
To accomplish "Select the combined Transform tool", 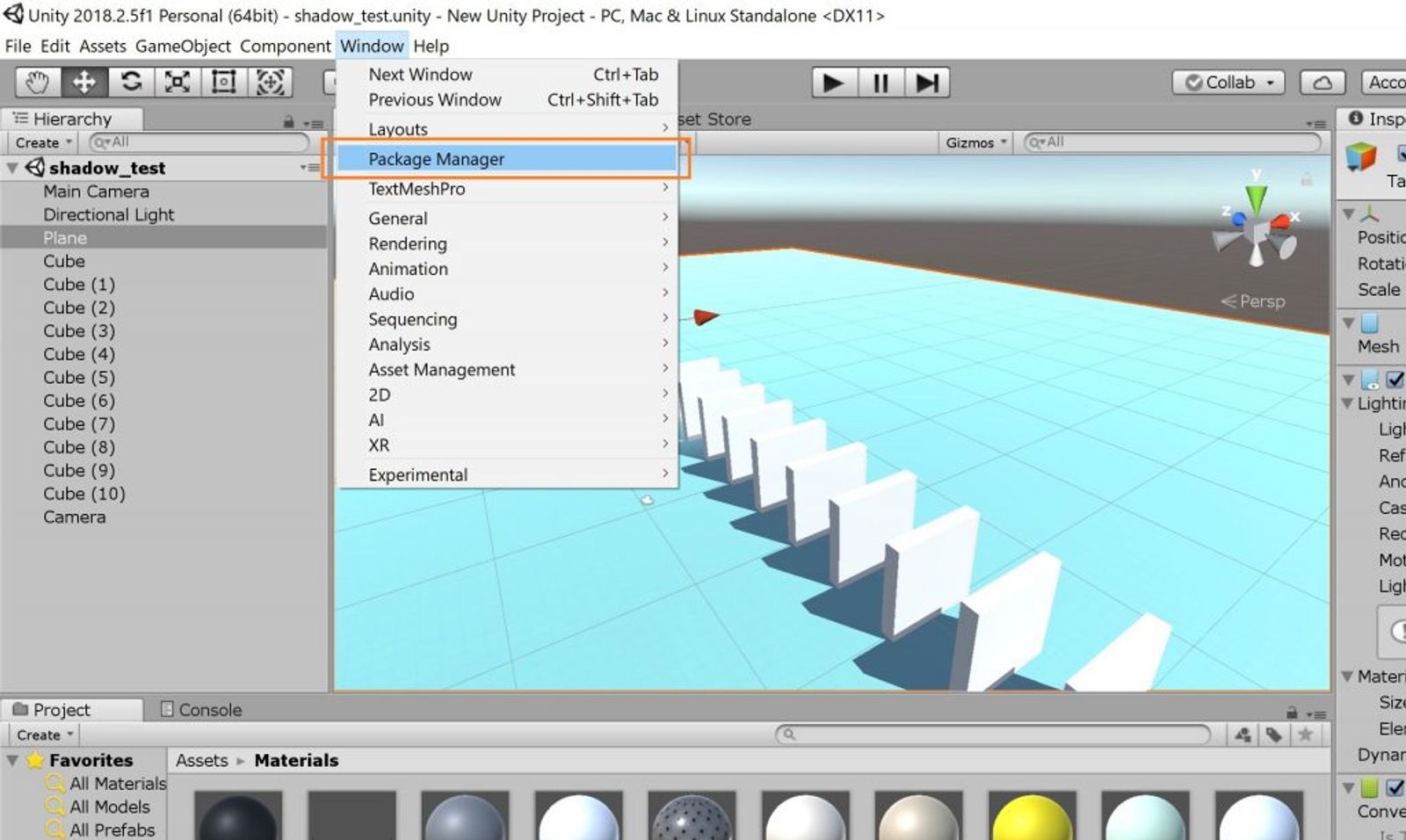I will coord(270,83).
